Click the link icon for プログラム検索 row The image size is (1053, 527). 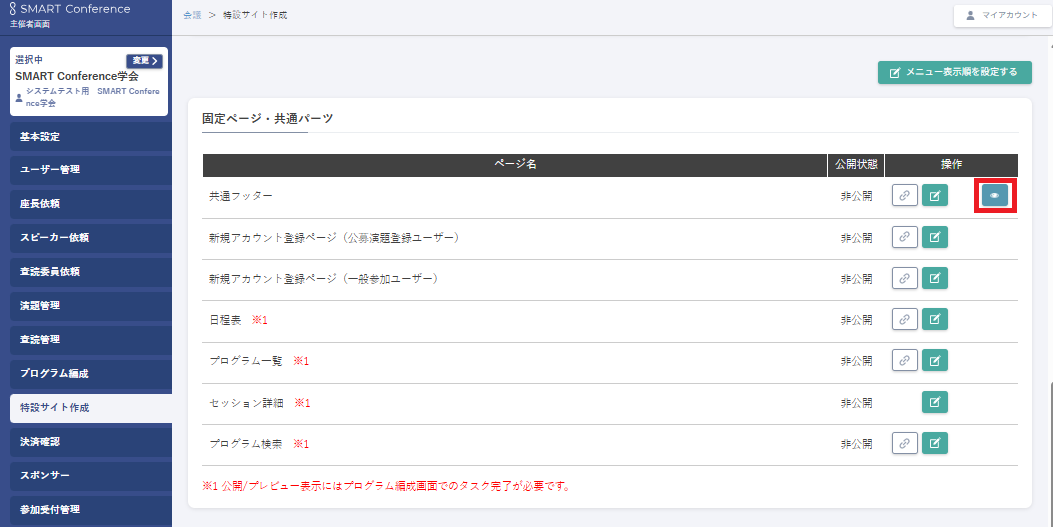[904, 443]
